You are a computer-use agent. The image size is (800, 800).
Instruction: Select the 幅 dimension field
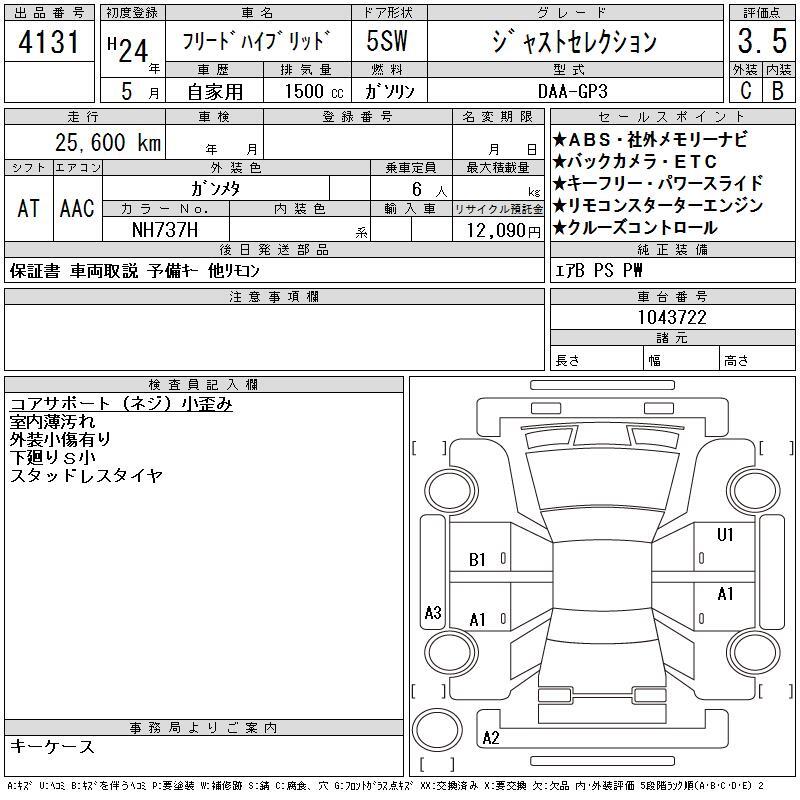pos(681,360)
